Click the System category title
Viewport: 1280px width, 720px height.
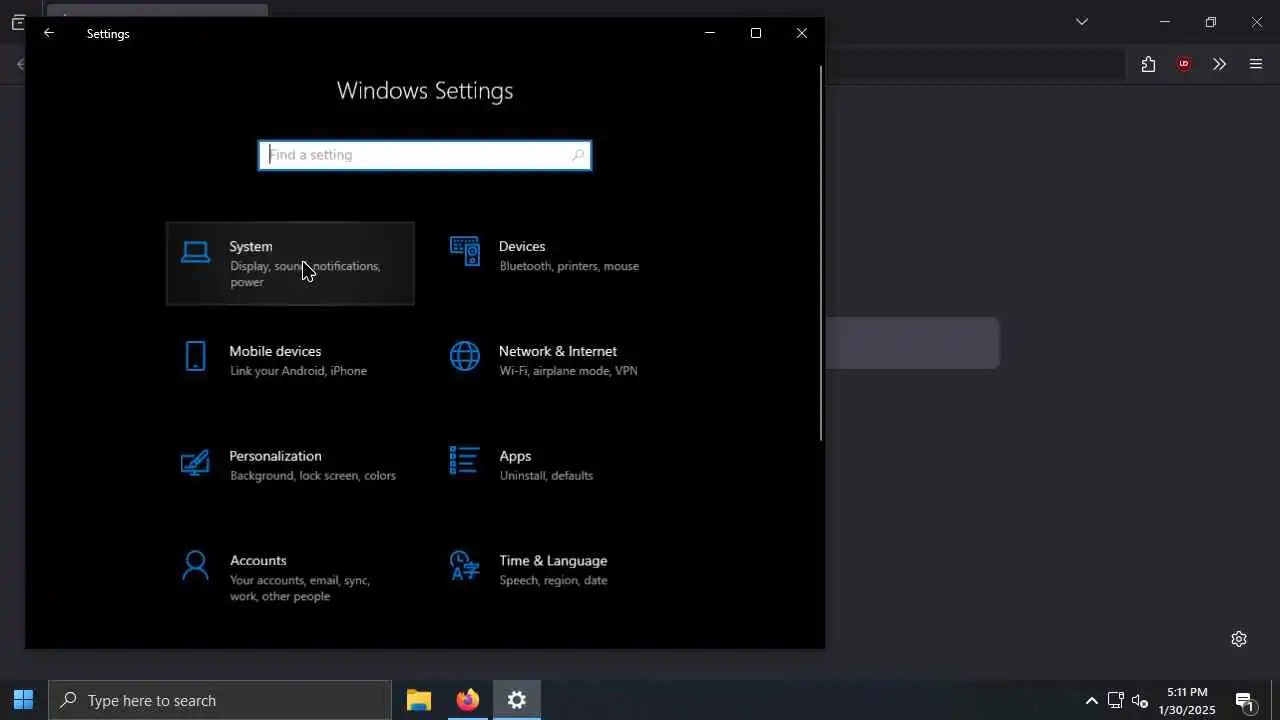point(251,246)
